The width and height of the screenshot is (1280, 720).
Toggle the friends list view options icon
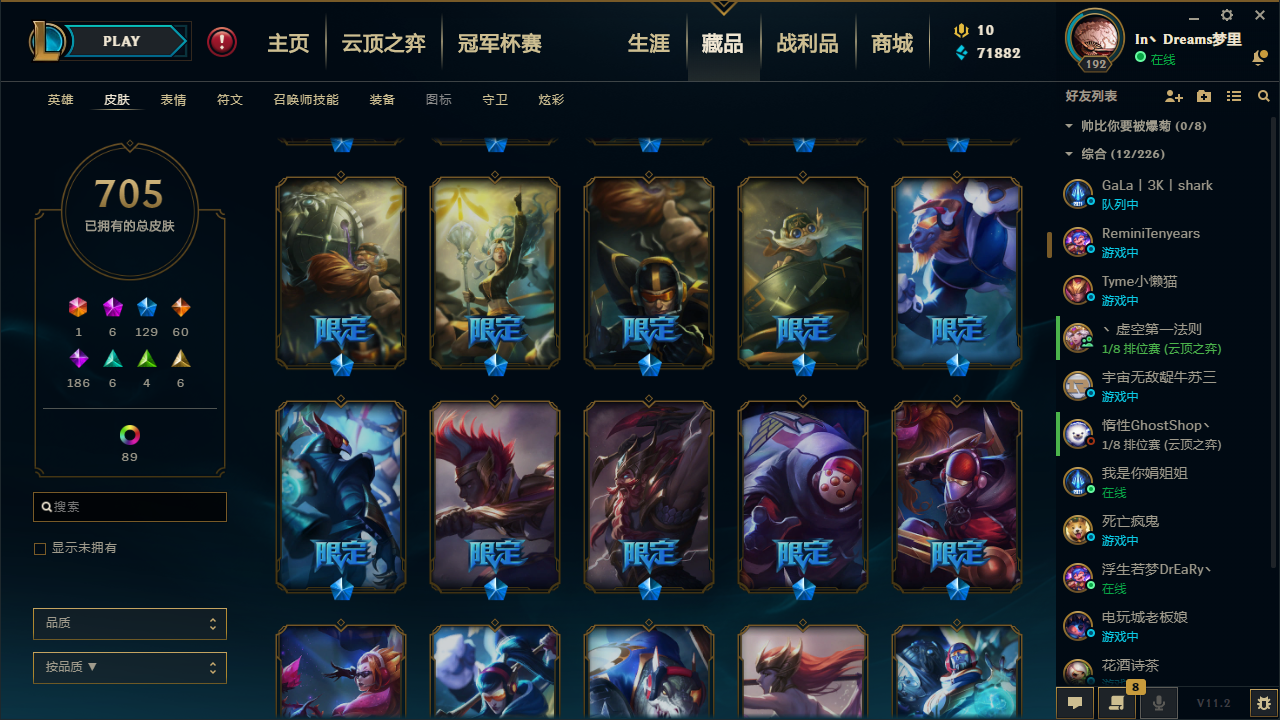pyautogui.click(x=1234, y=96)
